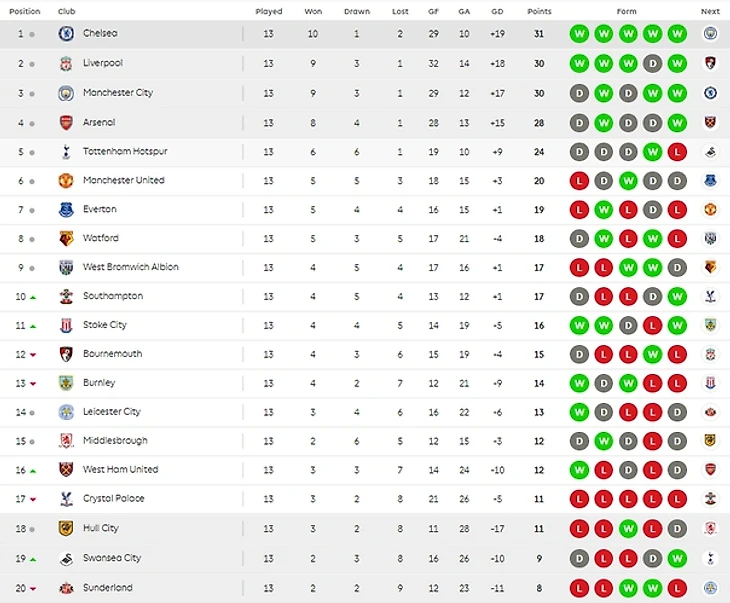
Task: Click the Arsenal club crest icon
Action: pyautogui.click(x=66, y=123)
